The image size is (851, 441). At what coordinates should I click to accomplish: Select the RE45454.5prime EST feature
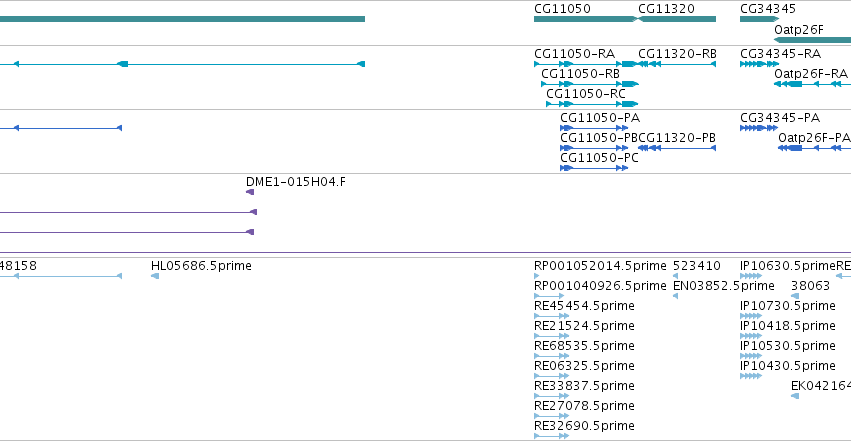tap(551, 316)
